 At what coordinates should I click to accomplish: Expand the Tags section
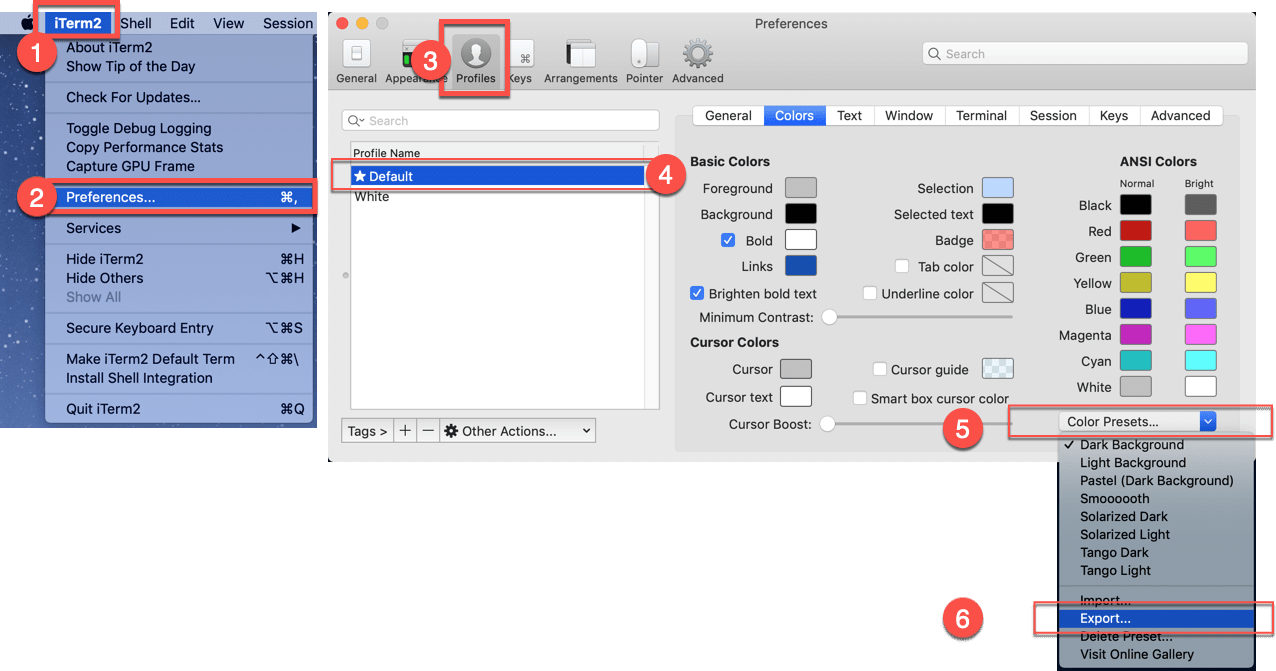point(368,430)
